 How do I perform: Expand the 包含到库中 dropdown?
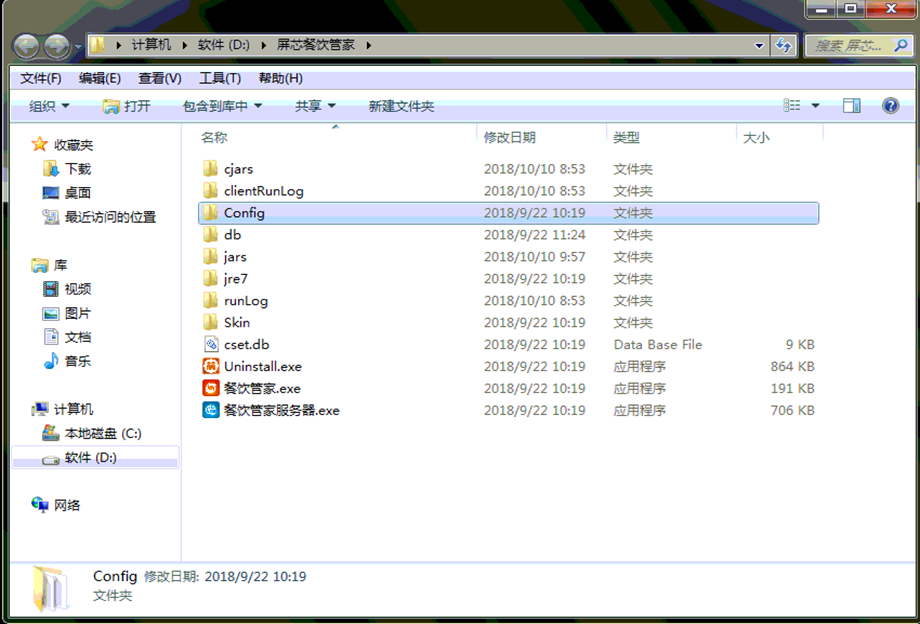tap(222, 106)
